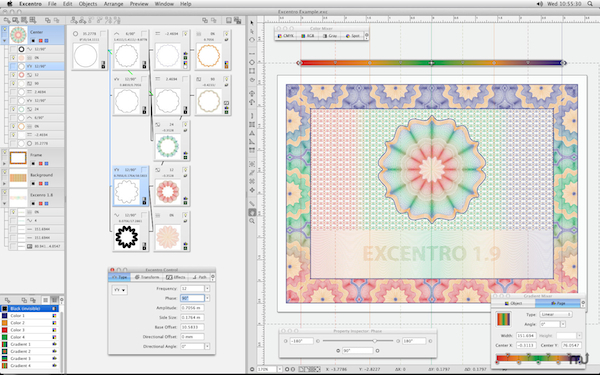Screen dimensions: 600x375
Task: Click the Gray mode in Color Mixer
Action: [330, 36]
